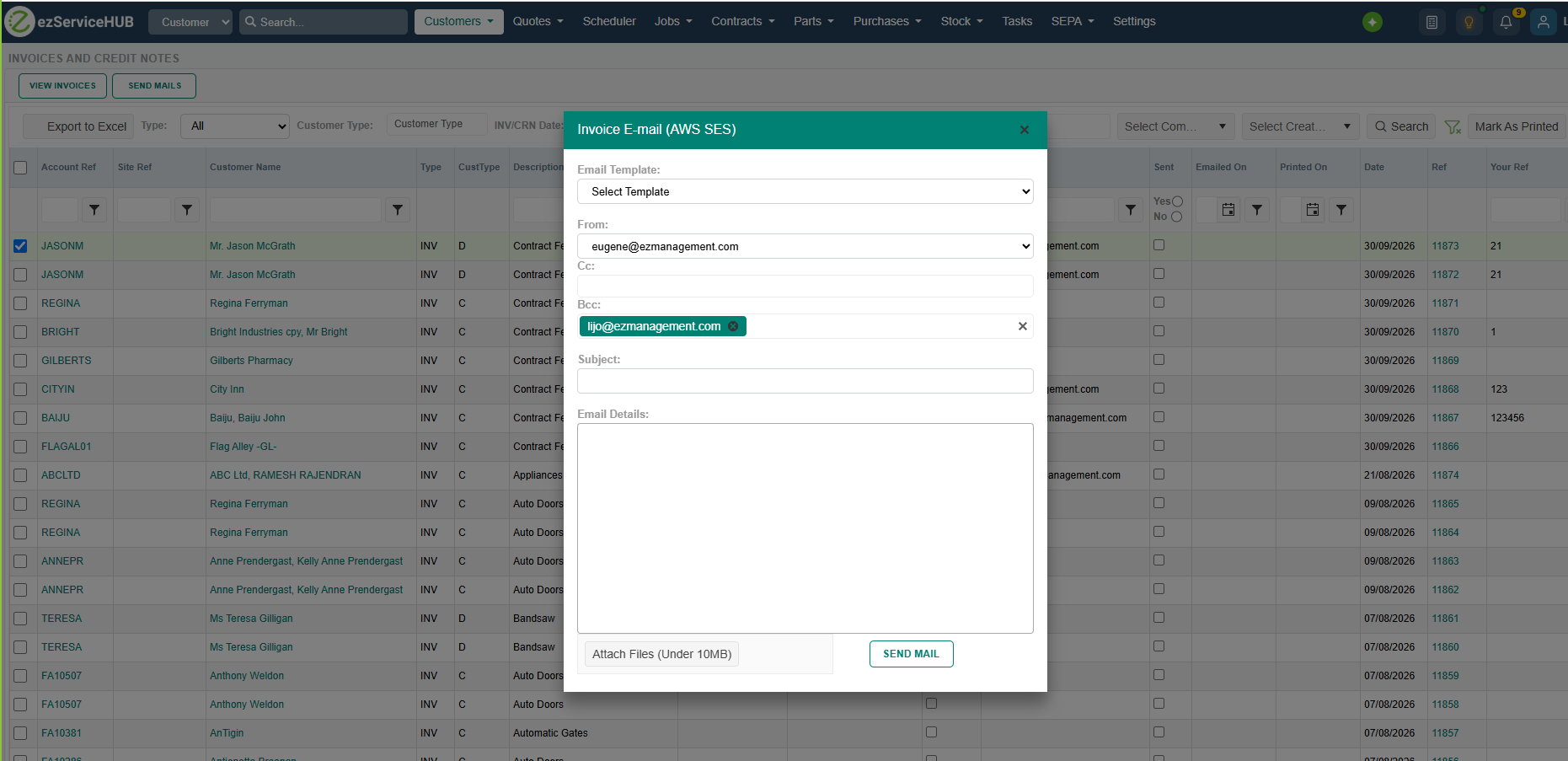Expand the Contracts menu
Screen dimensions: 1568x761
tap(743, 22)
